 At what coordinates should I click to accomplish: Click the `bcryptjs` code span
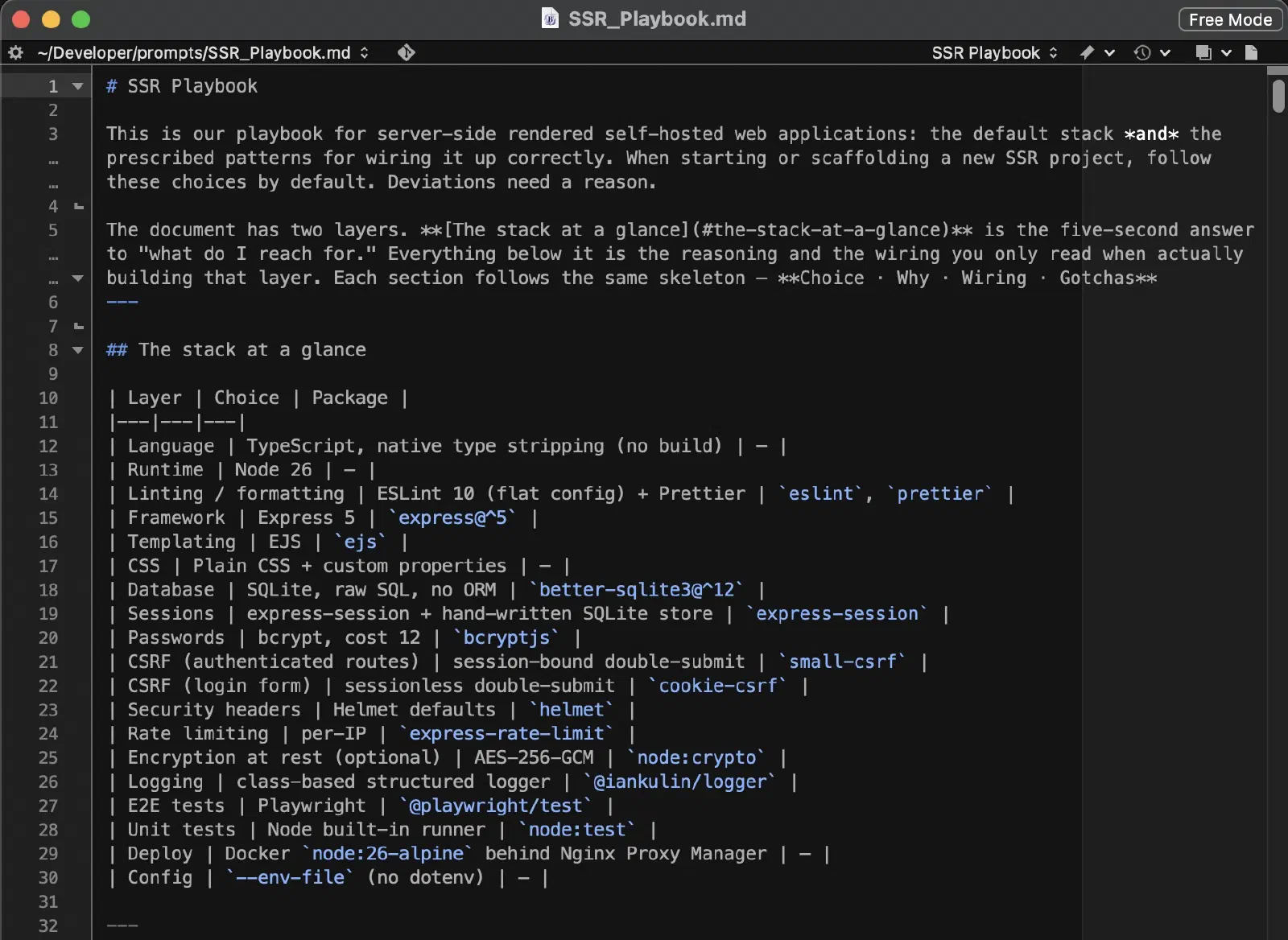[506, 638]
